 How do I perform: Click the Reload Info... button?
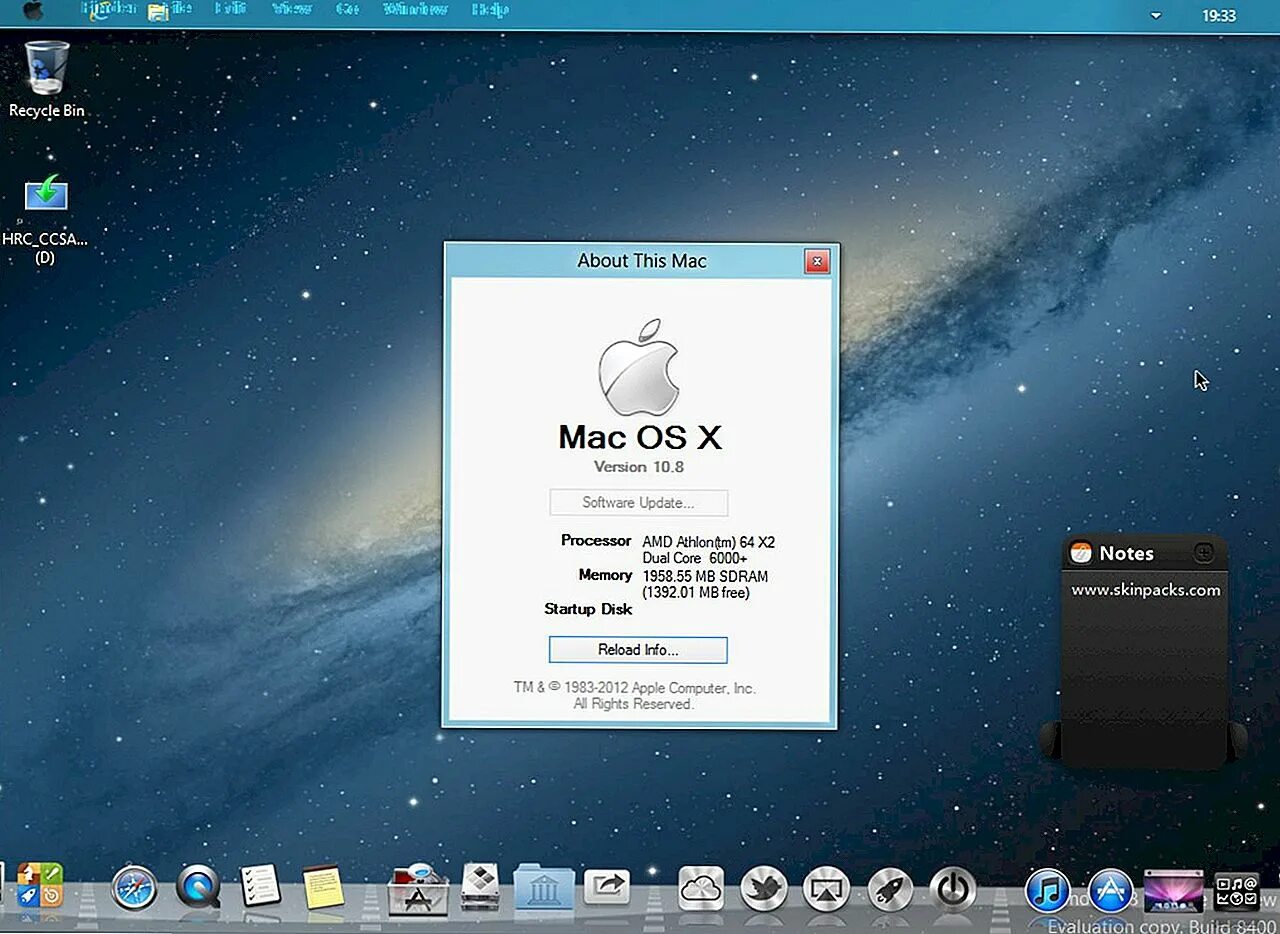(x=638, y=650)
